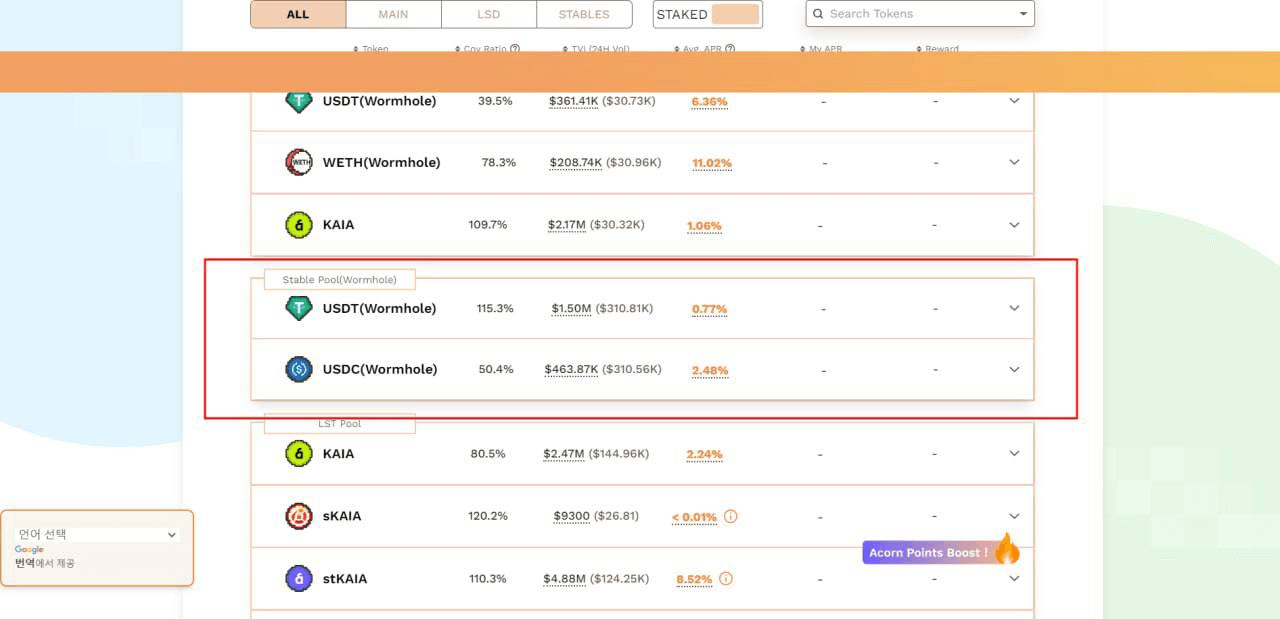1280x619 pixels.
Task: Click the sKAIA token name
Action: (342, 516)
